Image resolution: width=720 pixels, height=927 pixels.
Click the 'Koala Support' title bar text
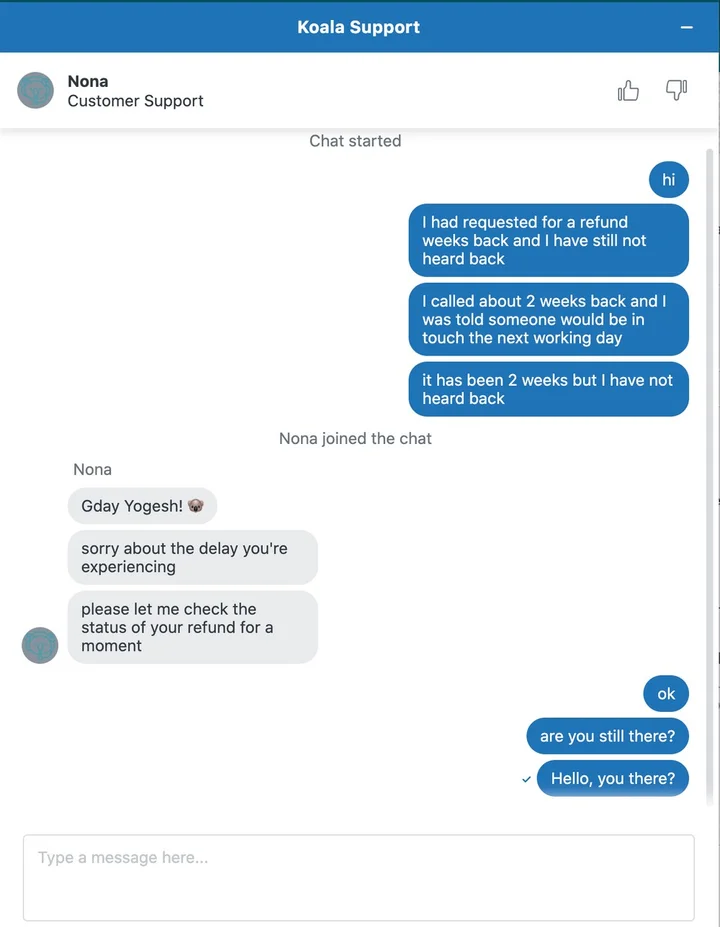click(x=358, y=27)
